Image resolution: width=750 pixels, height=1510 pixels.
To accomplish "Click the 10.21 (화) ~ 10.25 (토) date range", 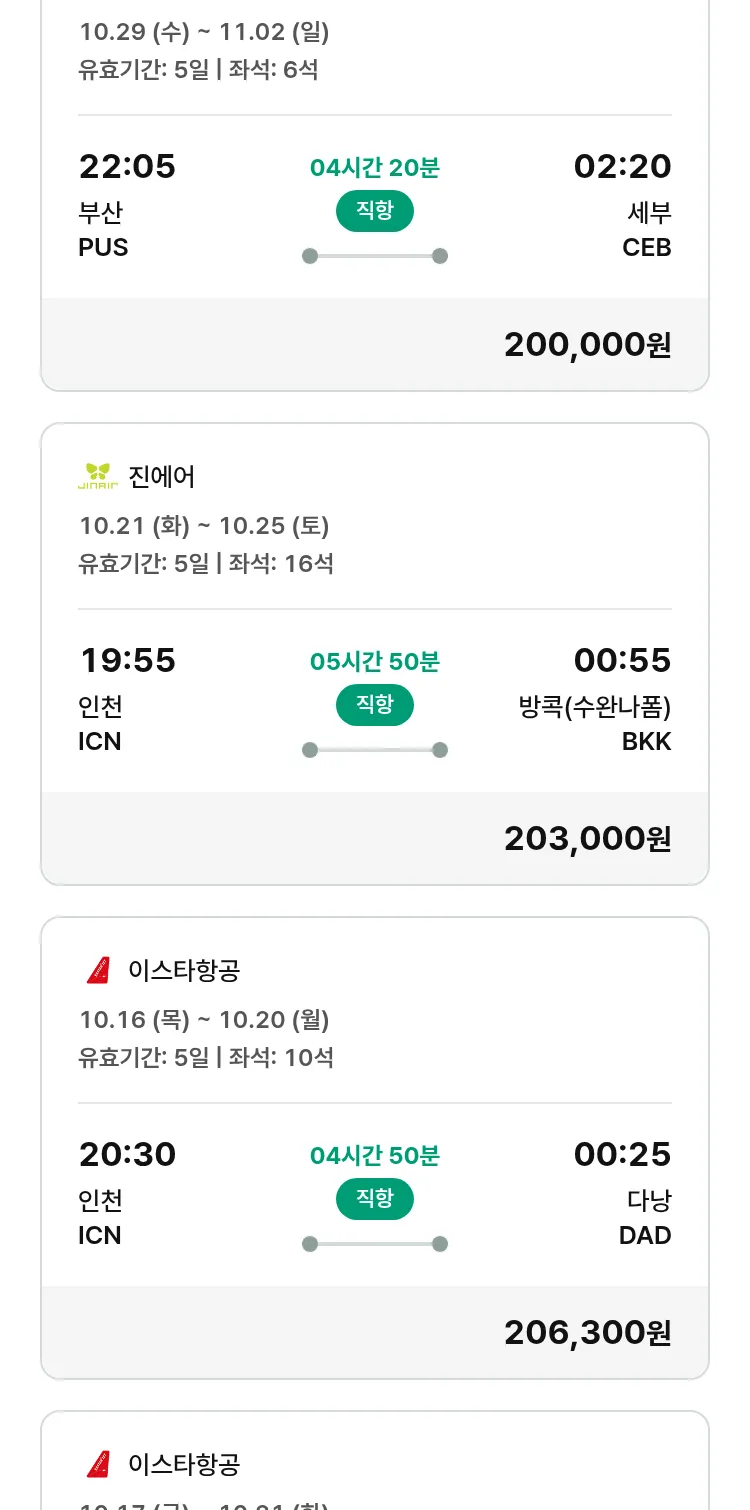I will (204, 526).
